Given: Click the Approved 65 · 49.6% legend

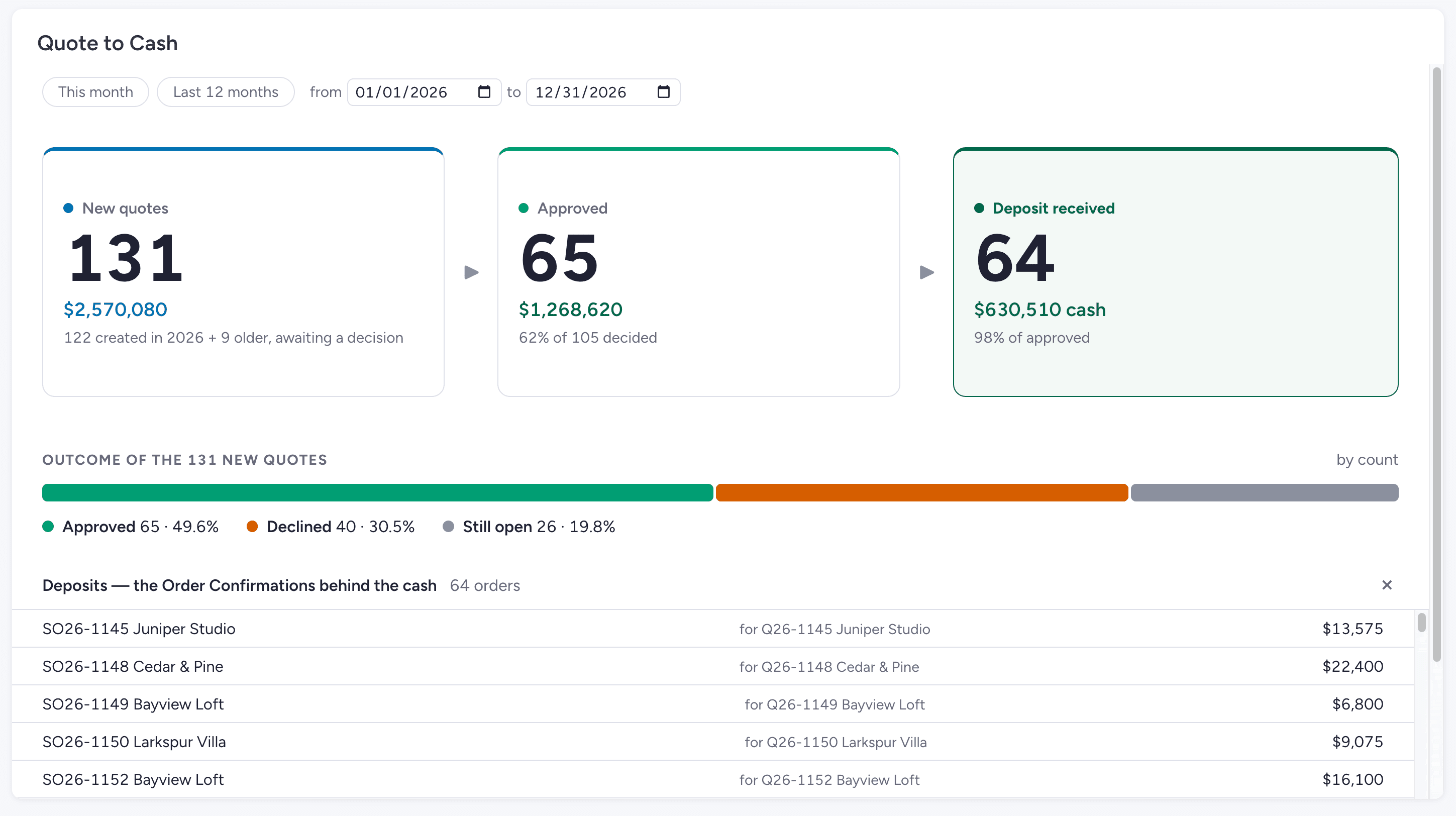Looking at the screenshot, I should [x=131, y=526].
